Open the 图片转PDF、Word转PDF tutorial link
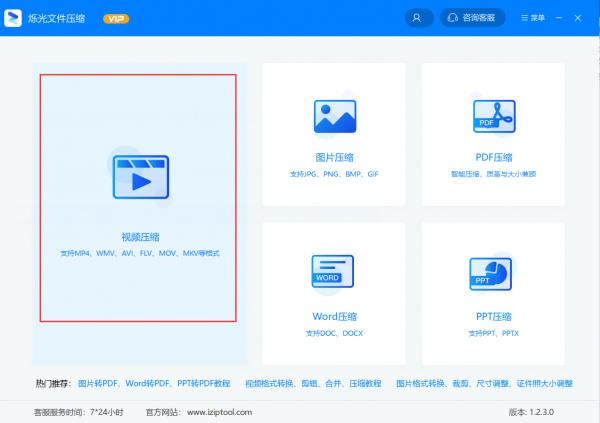The height and width of the screenshot is (423, 600). coord(154,384)
